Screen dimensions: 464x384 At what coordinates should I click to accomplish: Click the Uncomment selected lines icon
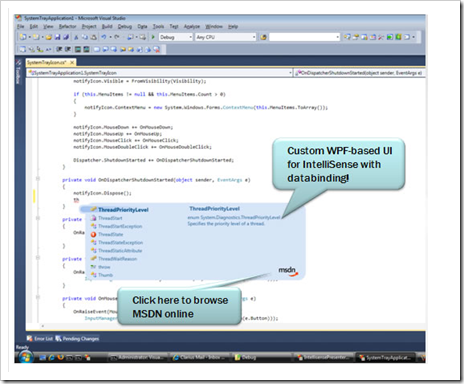[x=86, y=49]
